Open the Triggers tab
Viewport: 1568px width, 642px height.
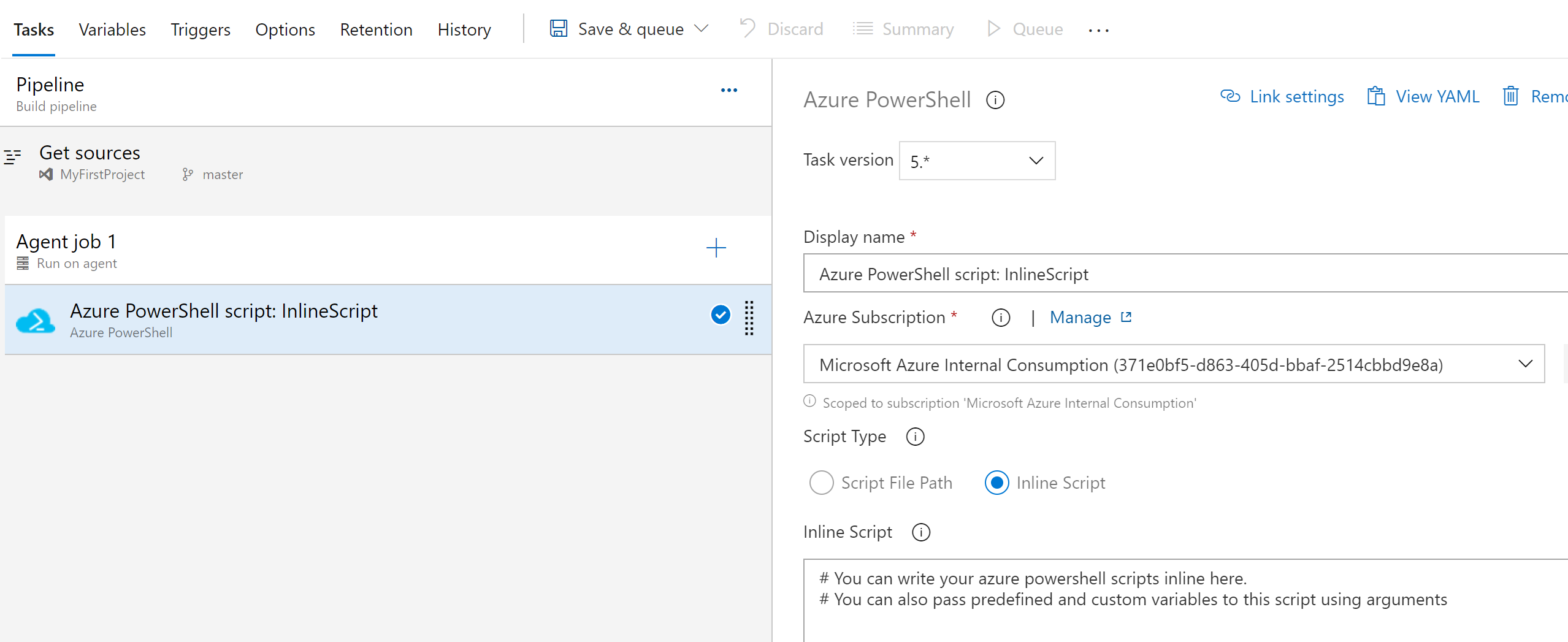[x=200, y=29]
